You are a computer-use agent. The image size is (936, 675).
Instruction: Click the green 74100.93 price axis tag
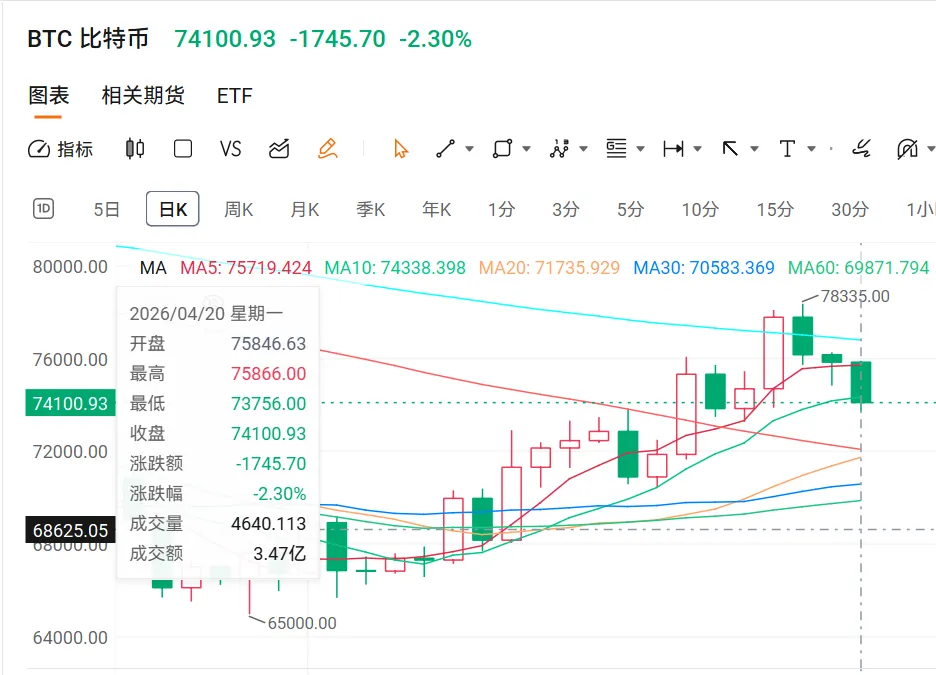pos(70,403)
